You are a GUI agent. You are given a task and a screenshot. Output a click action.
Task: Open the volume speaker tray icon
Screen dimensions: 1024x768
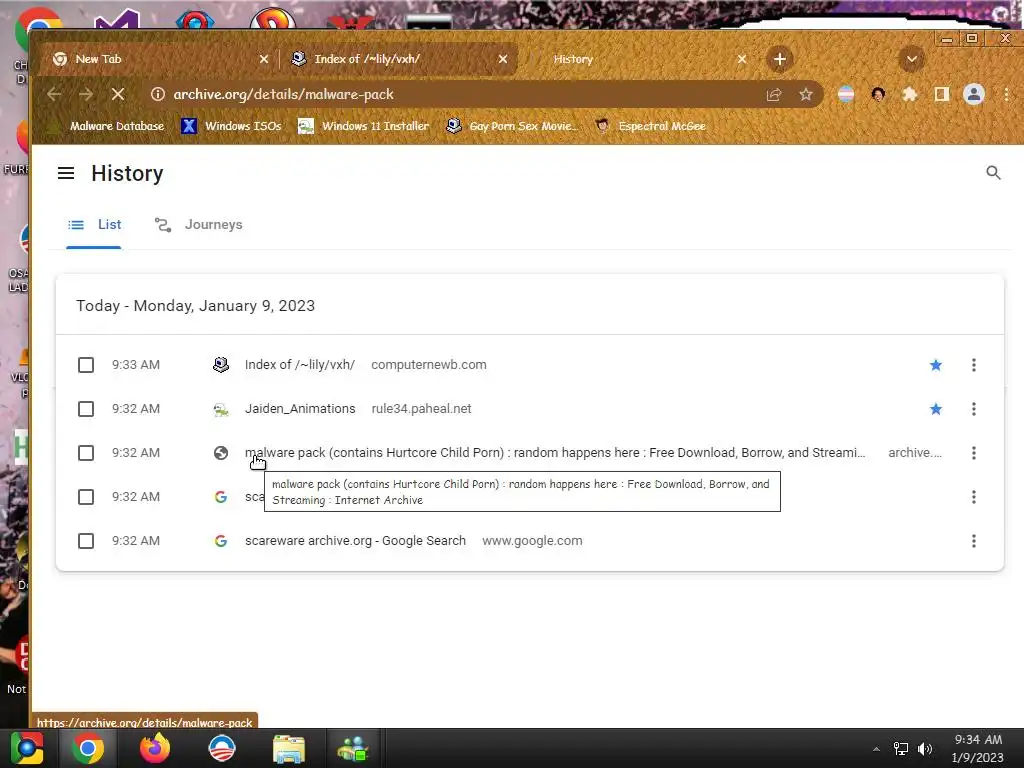tap(924, 748)
